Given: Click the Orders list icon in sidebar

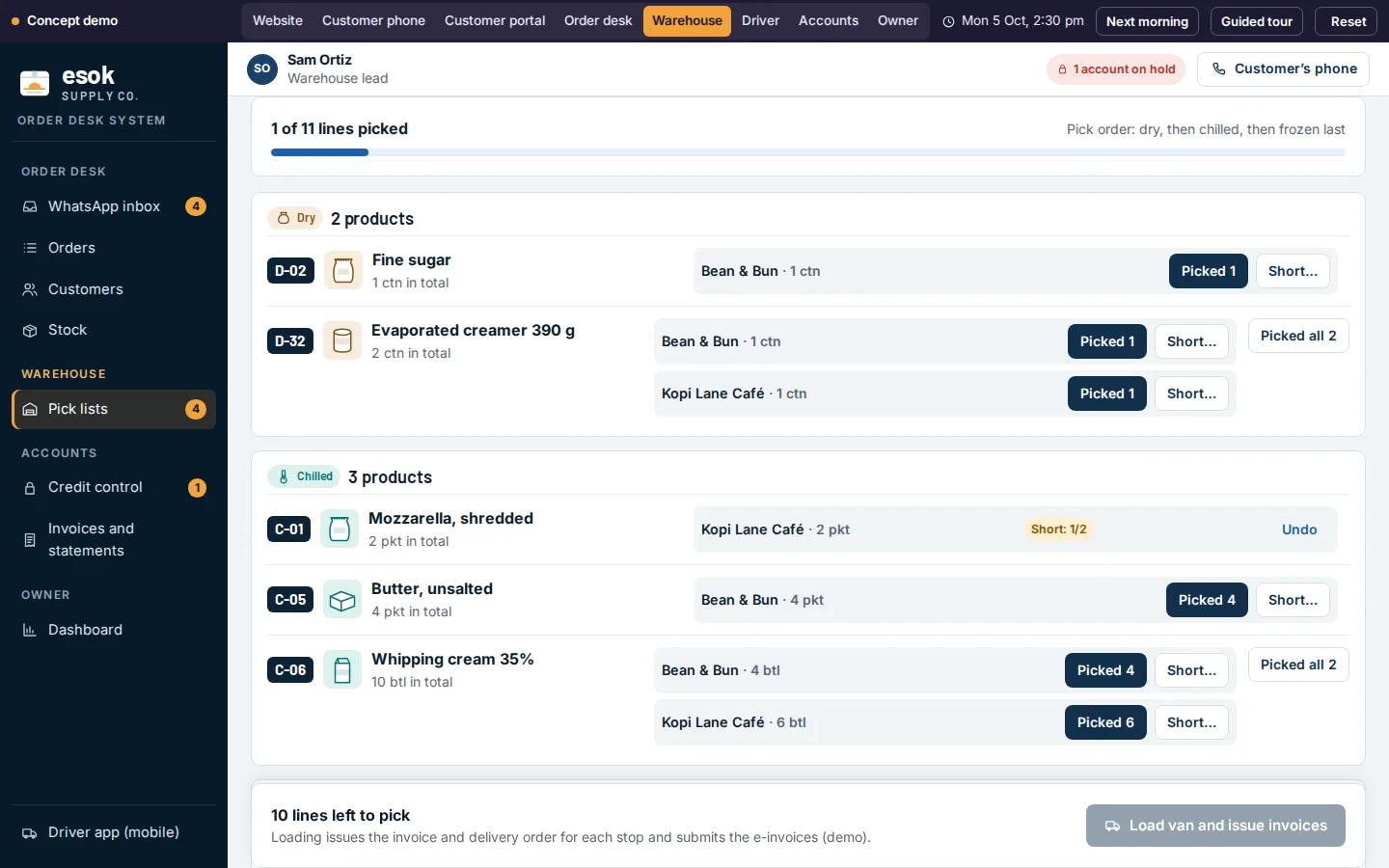Looking at the screenshot, I should (30, 248).
